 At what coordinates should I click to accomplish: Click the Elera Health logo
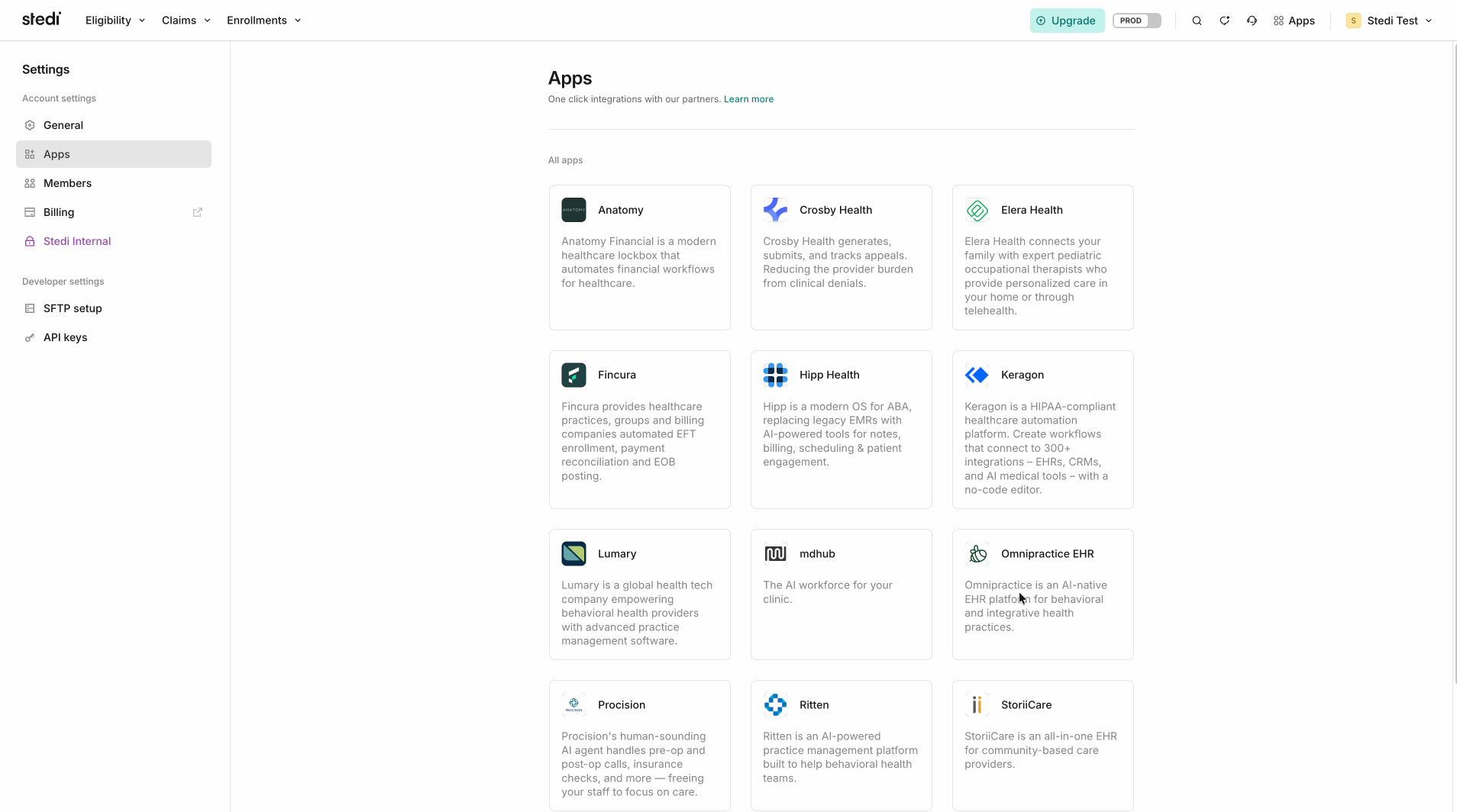tap(977, 210)
